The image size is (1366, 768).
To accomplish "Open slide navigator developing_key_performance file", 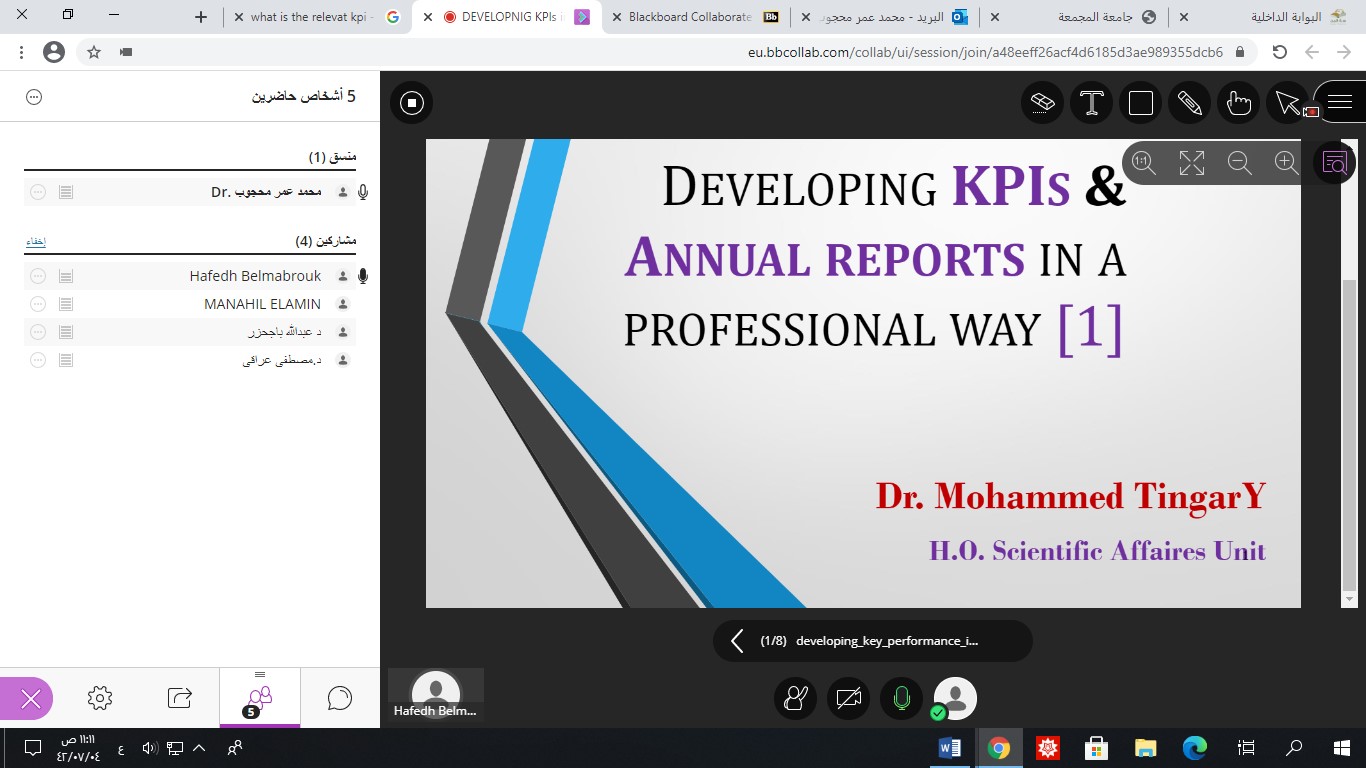I will (x=886, y=641).
